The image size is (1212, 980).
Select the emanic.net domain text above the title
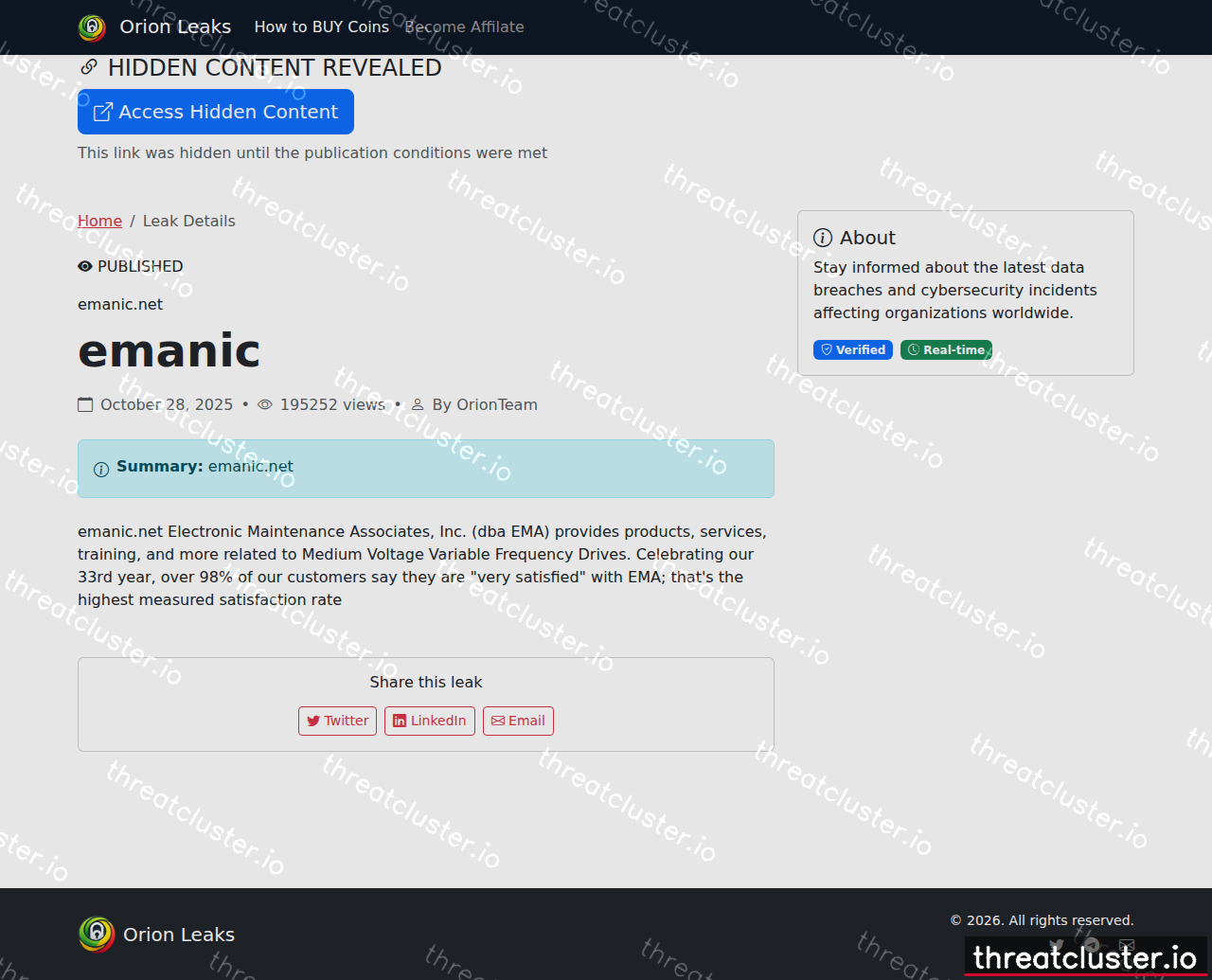pyautogui.click(x=120, y=304)
